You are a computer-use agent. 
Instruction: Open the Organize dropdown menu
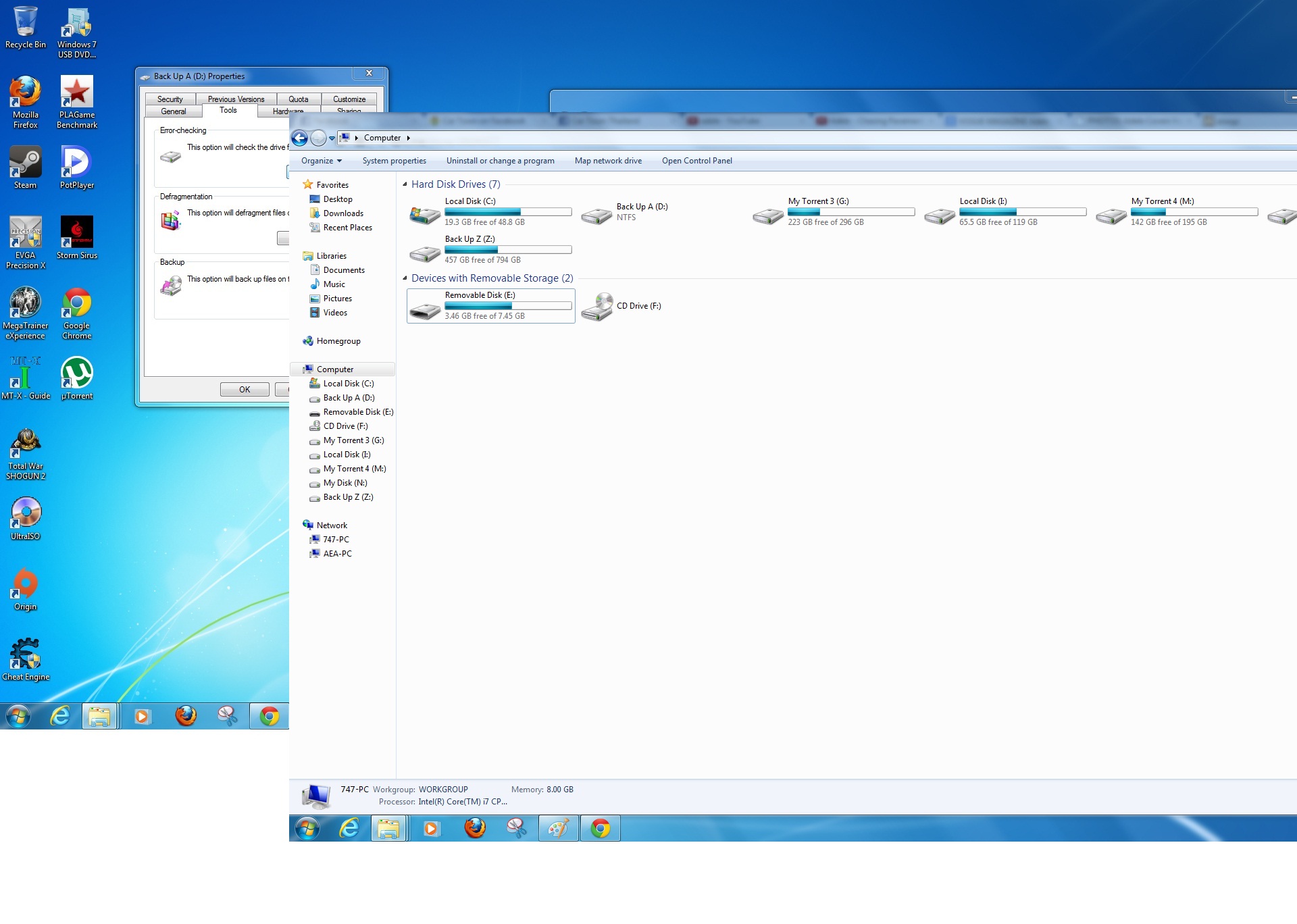pyautogui.click(x=322, y=161)
